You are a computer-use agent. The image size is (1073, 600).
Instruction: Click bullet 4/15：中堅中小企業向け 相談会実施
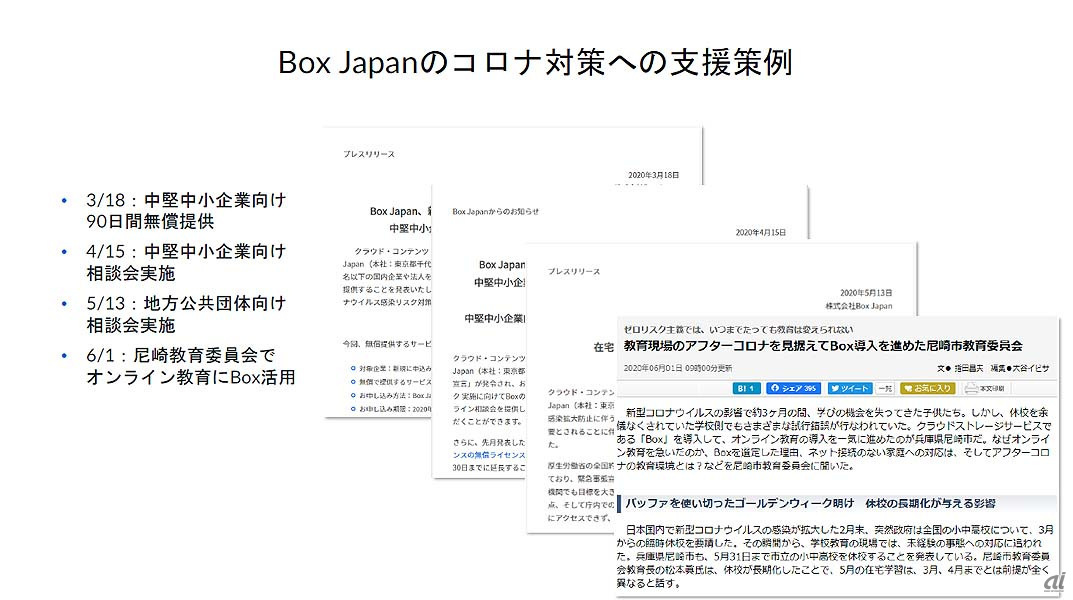point(185,262)
